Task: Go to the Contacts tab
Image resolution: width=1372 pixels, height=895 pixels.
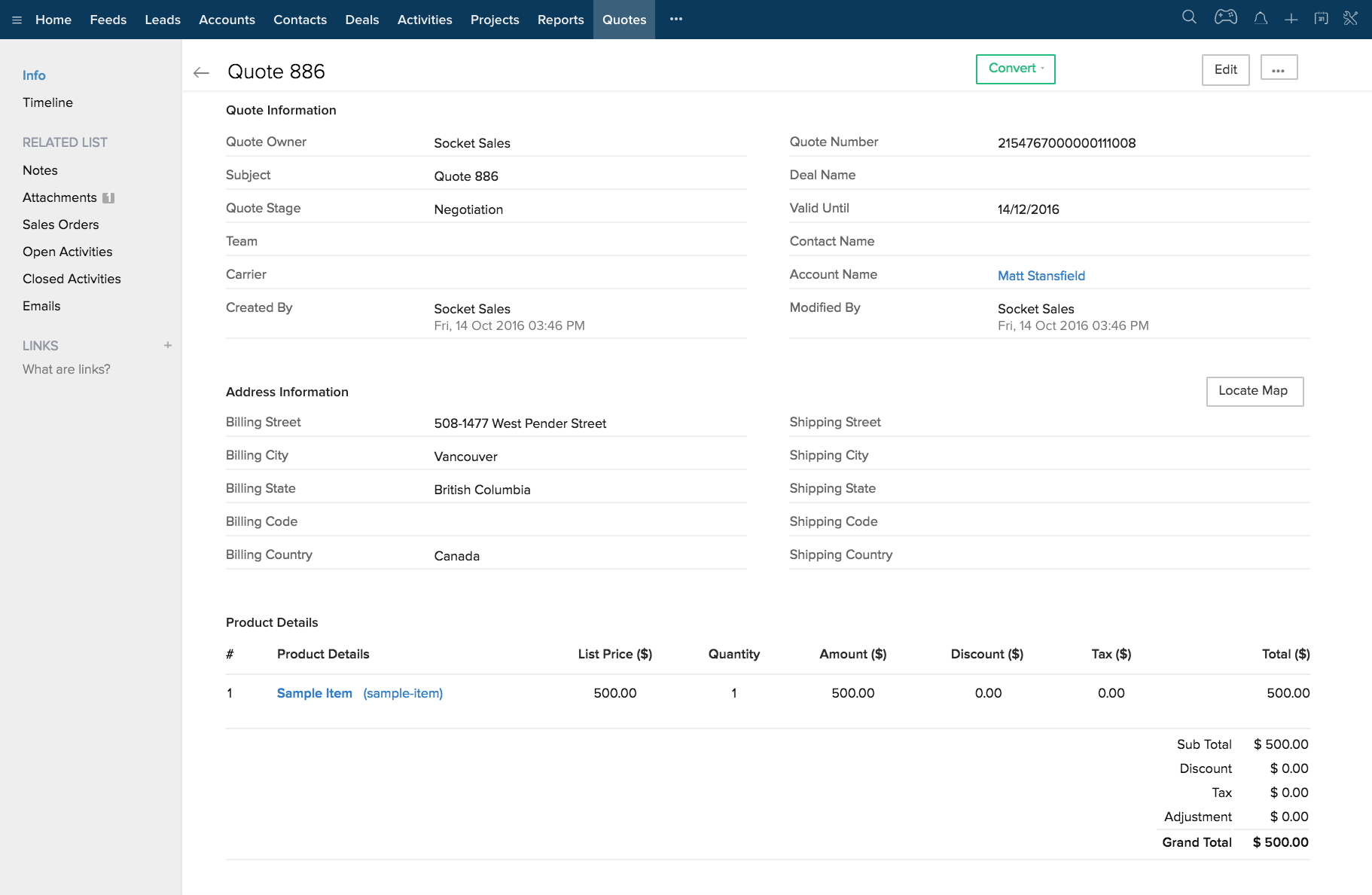Action: 300,20
